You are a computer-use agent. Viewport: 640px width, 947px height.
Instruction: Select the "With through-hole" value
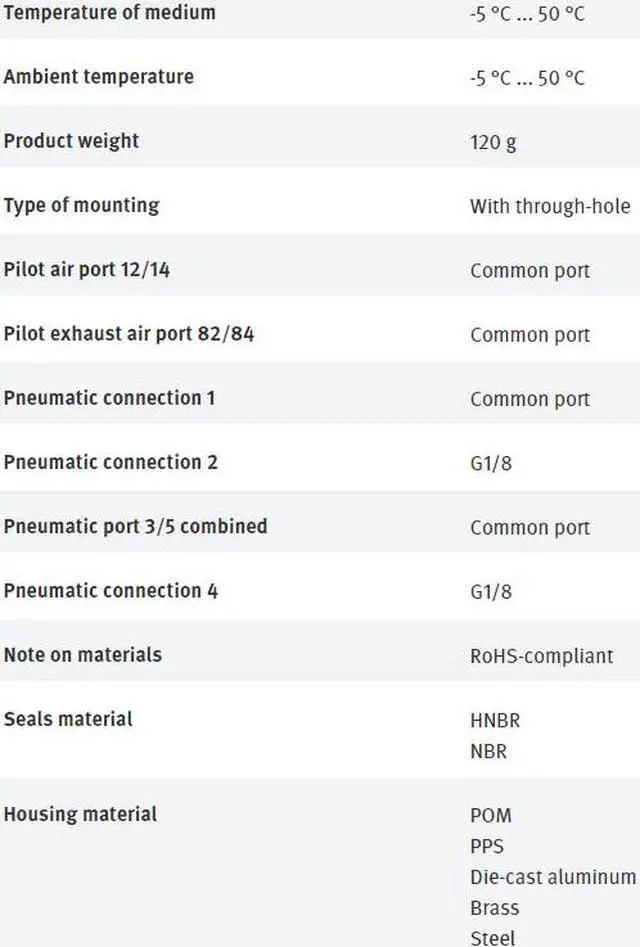pos(550,206)
